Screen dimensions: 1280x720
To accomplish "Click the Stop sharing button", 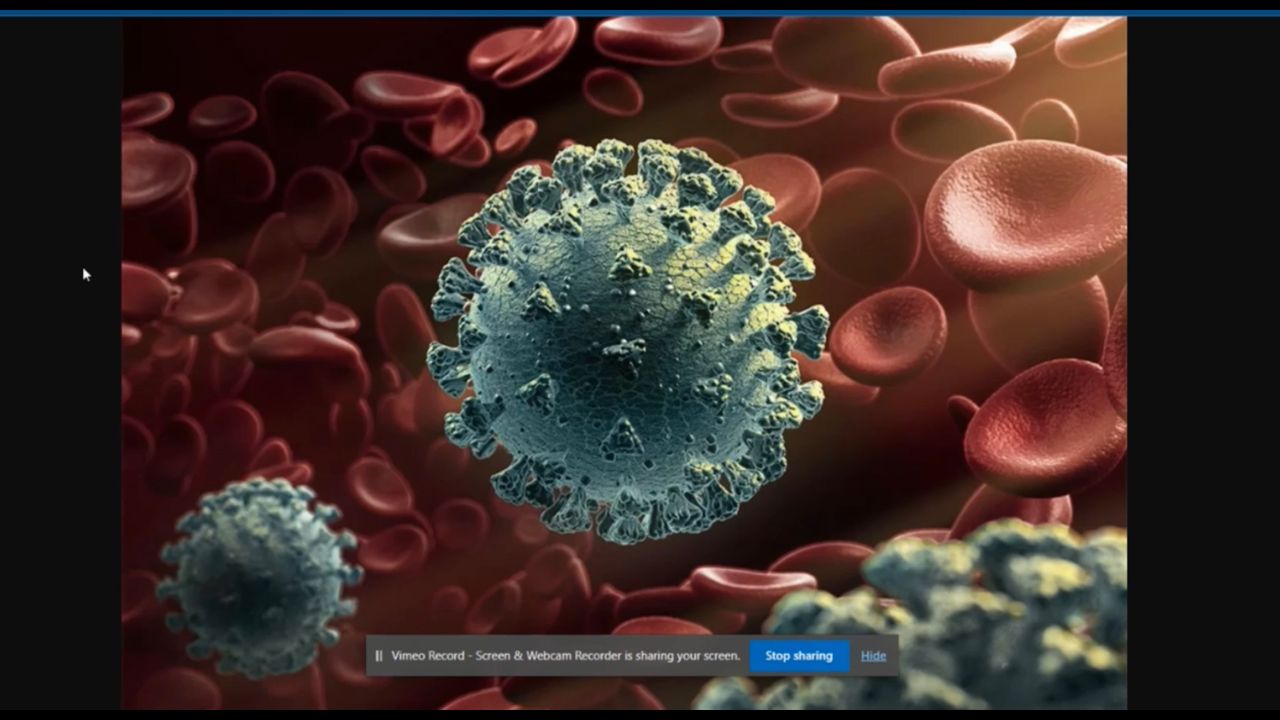I will [x=798, y=656].
